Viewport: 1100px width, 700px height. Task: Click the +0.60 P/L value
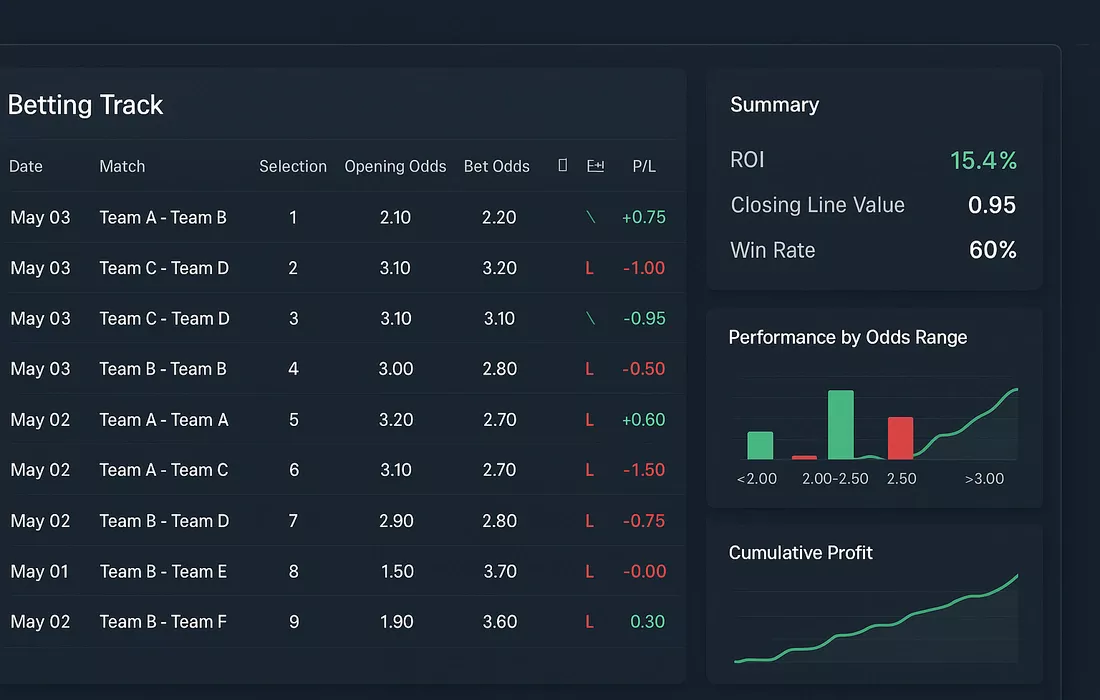643,419
